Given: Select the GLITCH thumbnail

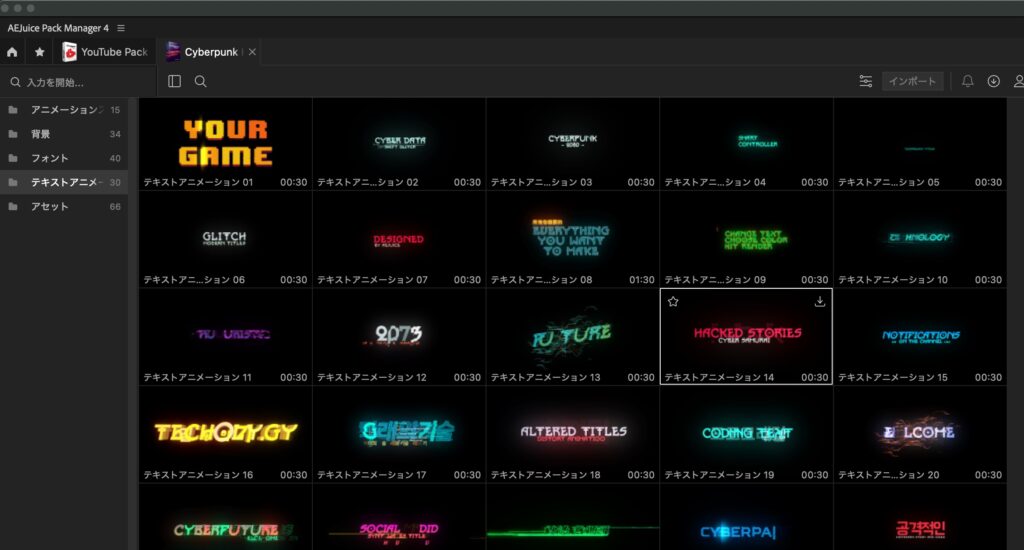Looking at the screenshot, I should click(x=225, y=239).
